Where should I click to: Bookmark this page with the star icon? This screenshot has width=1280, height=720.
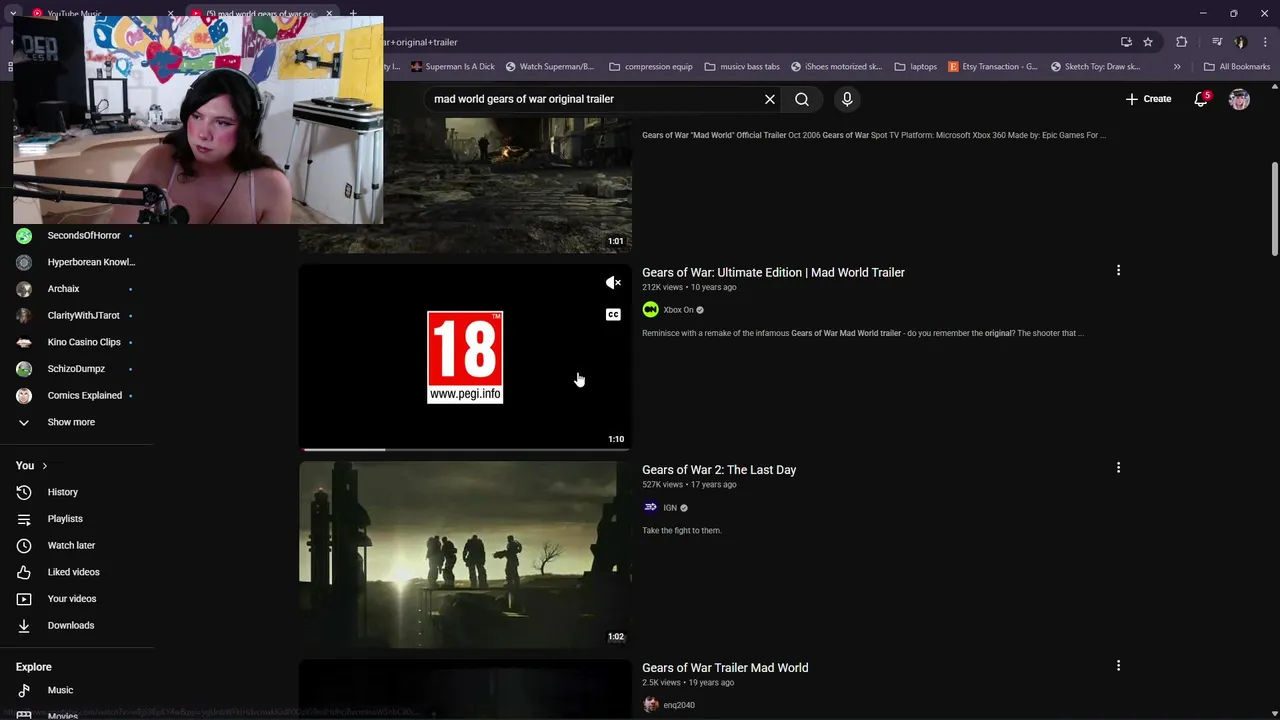pyautogui.click(x=1148, y=42)
